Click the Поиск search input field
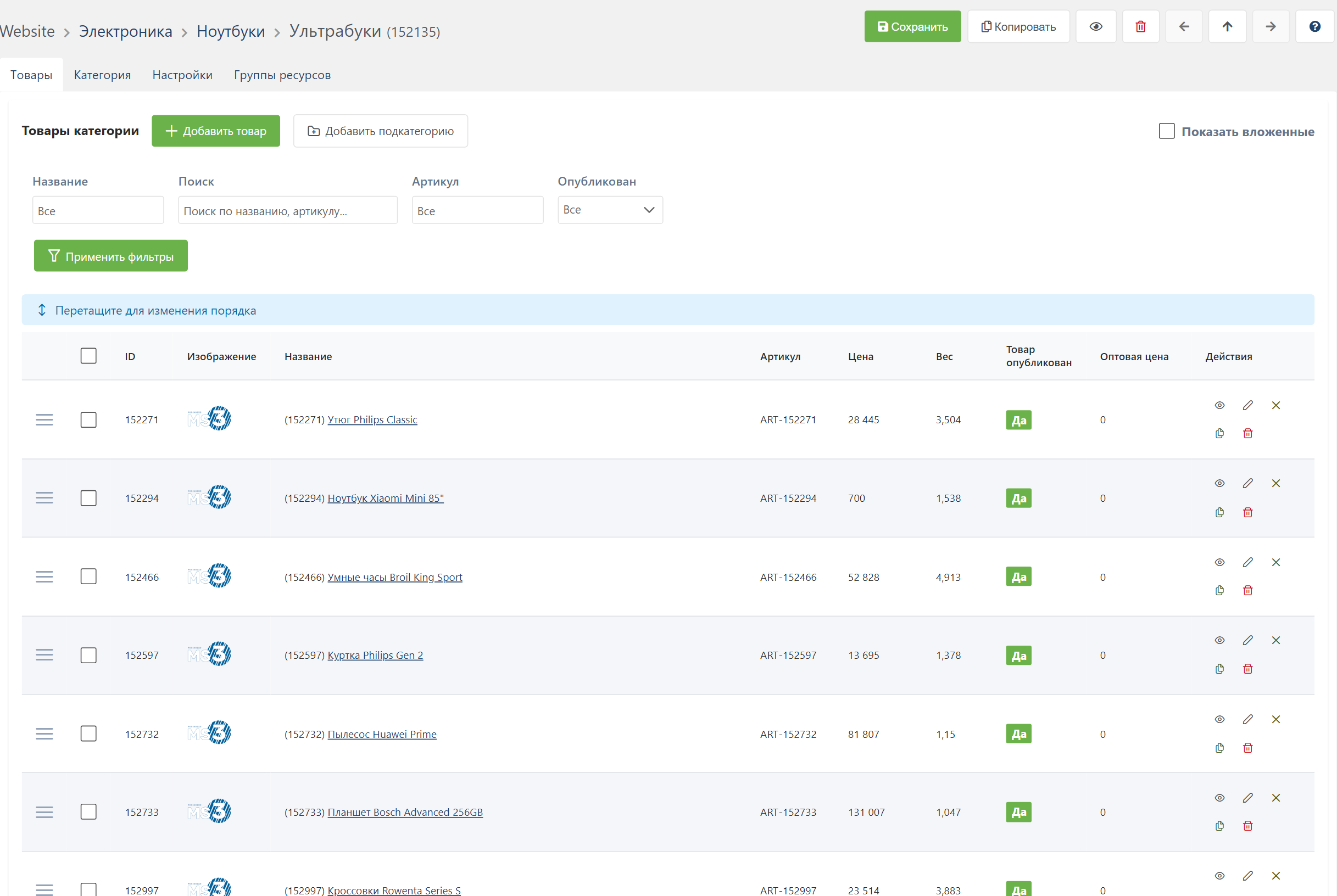The width and height of the screenshot is (1337, 896). (287, 210)
